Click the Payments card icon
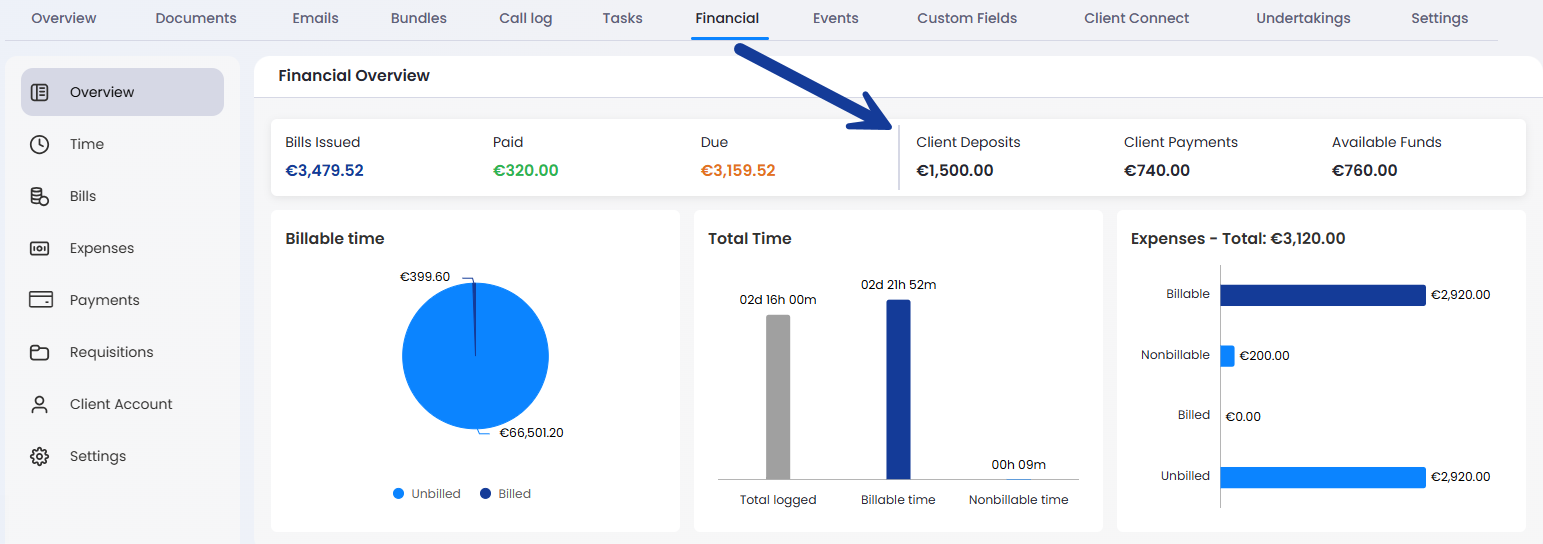 [x=40, y=300]
